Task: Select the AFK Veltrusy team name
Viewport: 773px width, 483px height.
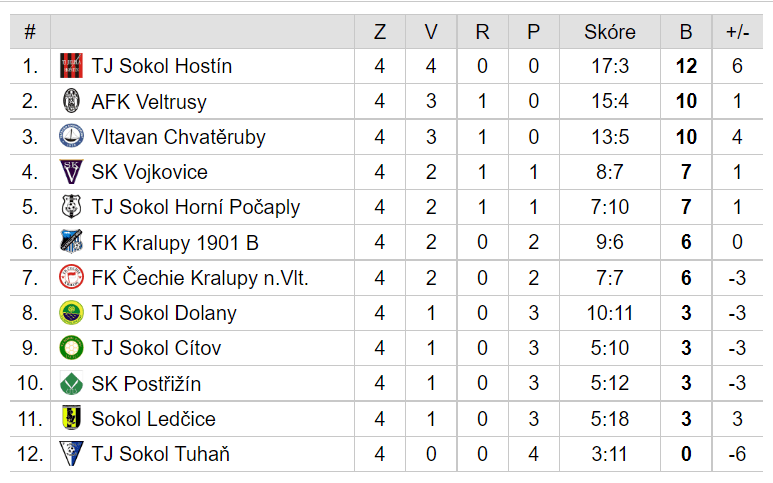Action: (x=149, y=102)
